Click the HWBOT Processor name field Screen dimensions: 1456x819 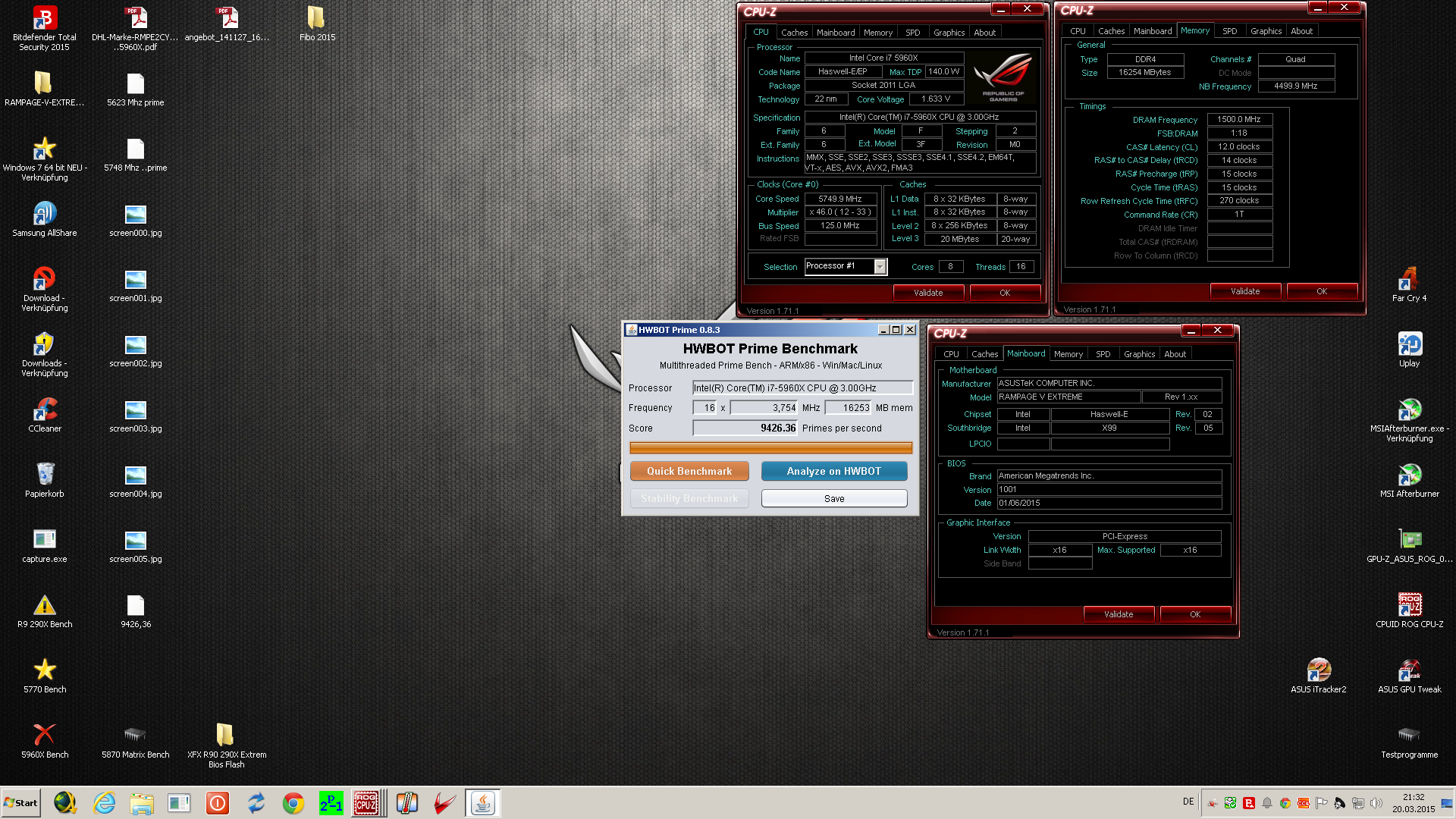click(802, 388)
